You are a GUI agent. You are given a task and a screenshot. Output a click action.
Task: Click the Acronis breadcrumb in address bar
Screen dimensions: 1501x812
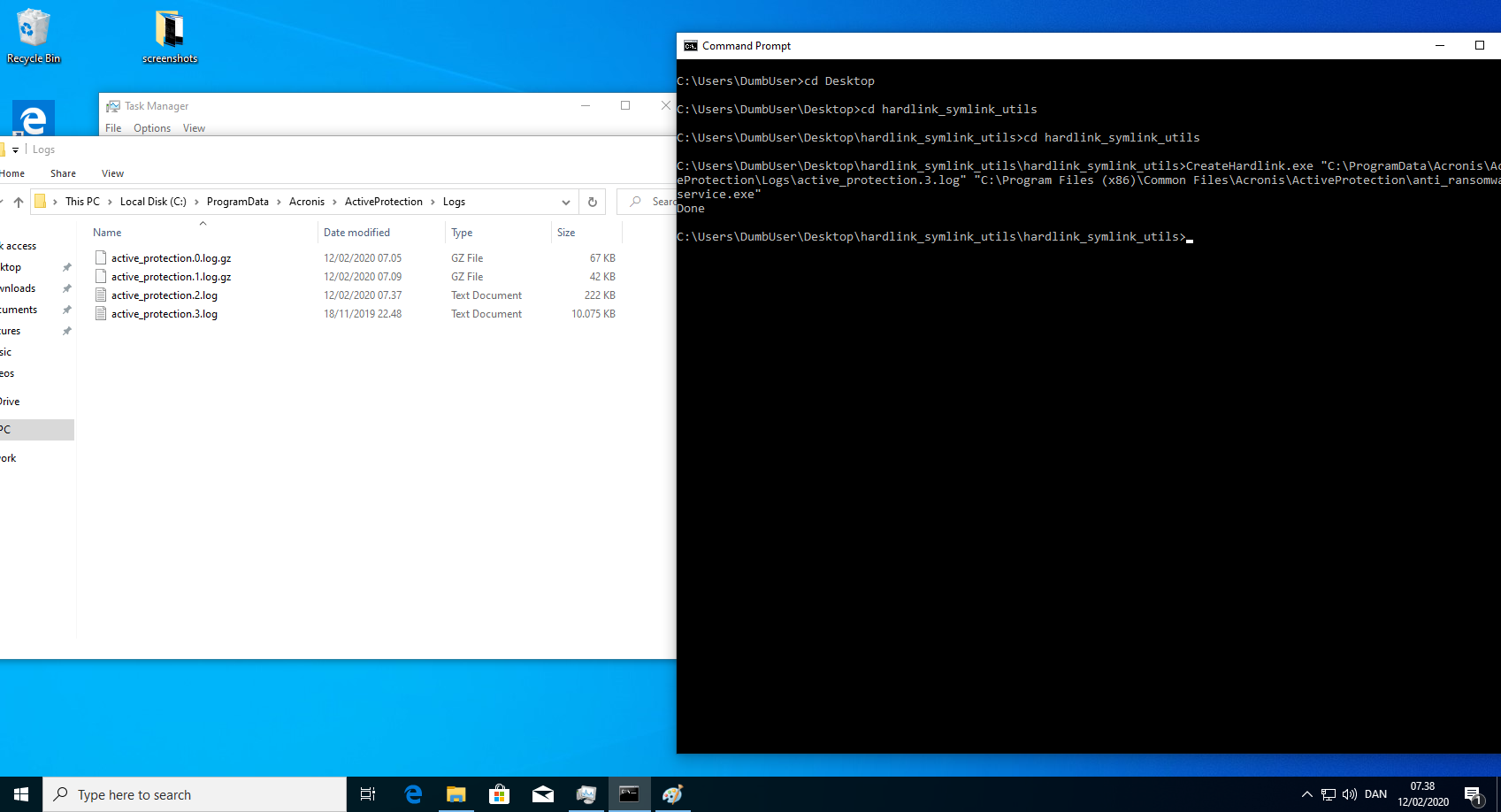coord(307,202)
